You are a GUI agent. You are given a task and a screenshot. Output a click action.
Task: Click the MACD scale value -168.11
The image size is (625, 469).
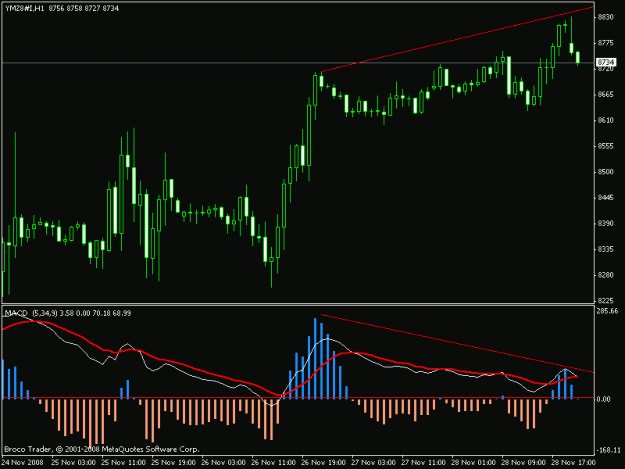[x=609, y=451]
